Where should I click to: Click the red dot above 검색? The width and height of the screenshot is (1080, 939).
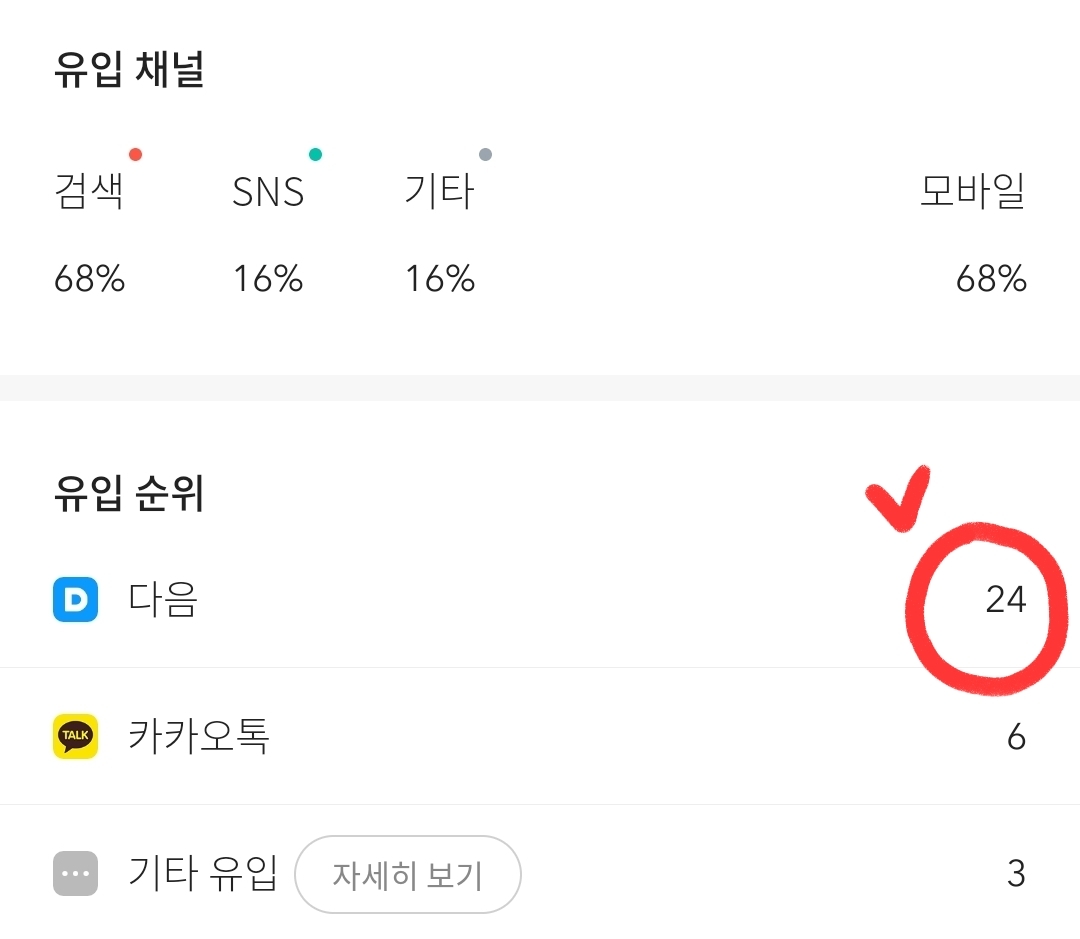pyautogui.click(x=136, y=154)
